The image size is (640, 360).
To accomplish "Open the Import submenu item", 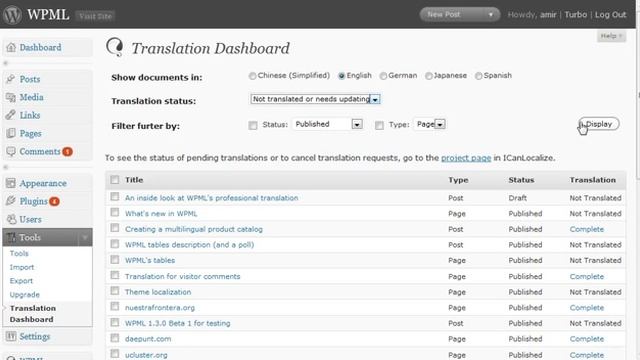I will pos(22,267).
